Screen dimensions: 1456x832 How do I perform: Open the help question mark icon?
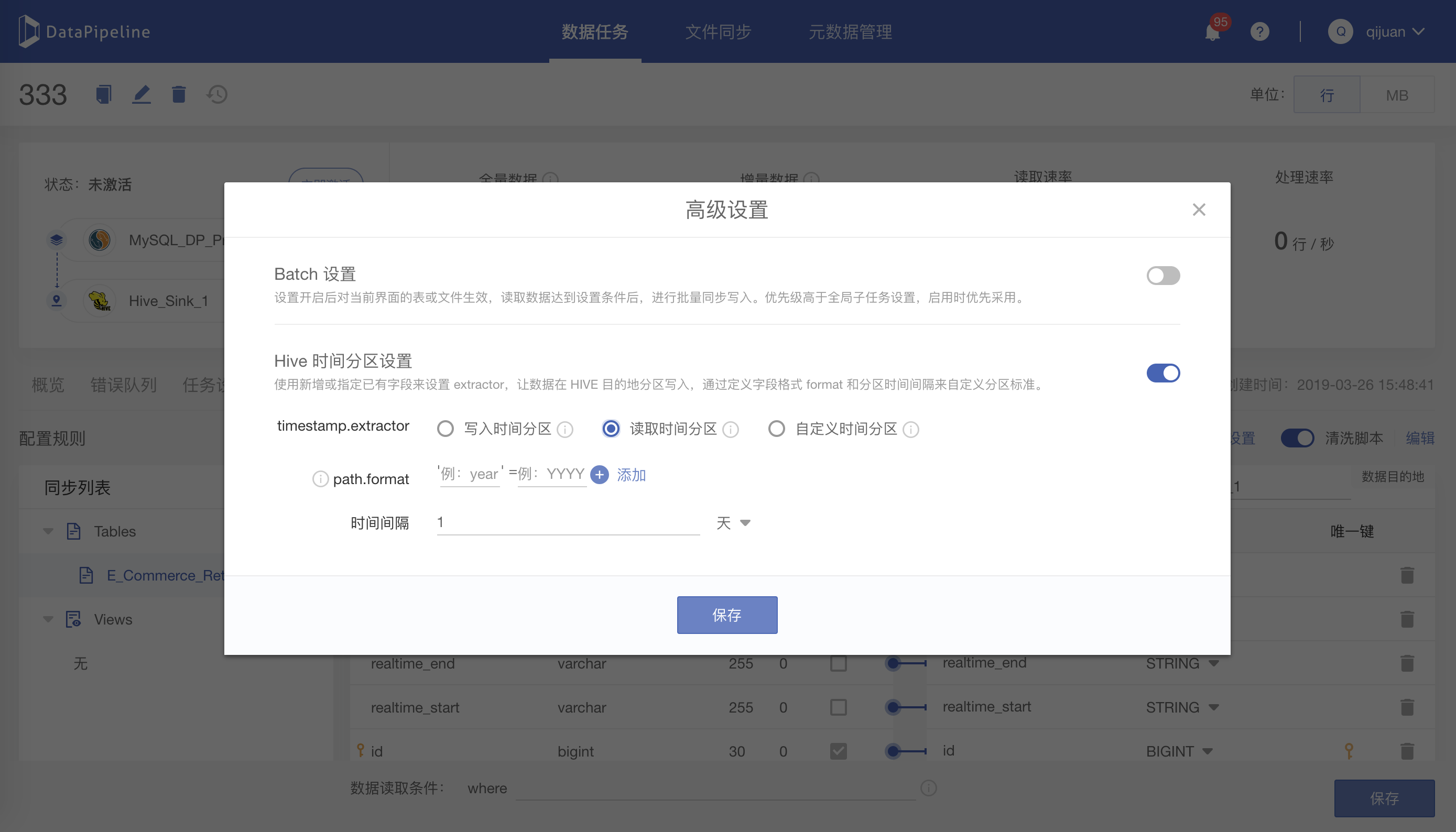point(1259,32)
